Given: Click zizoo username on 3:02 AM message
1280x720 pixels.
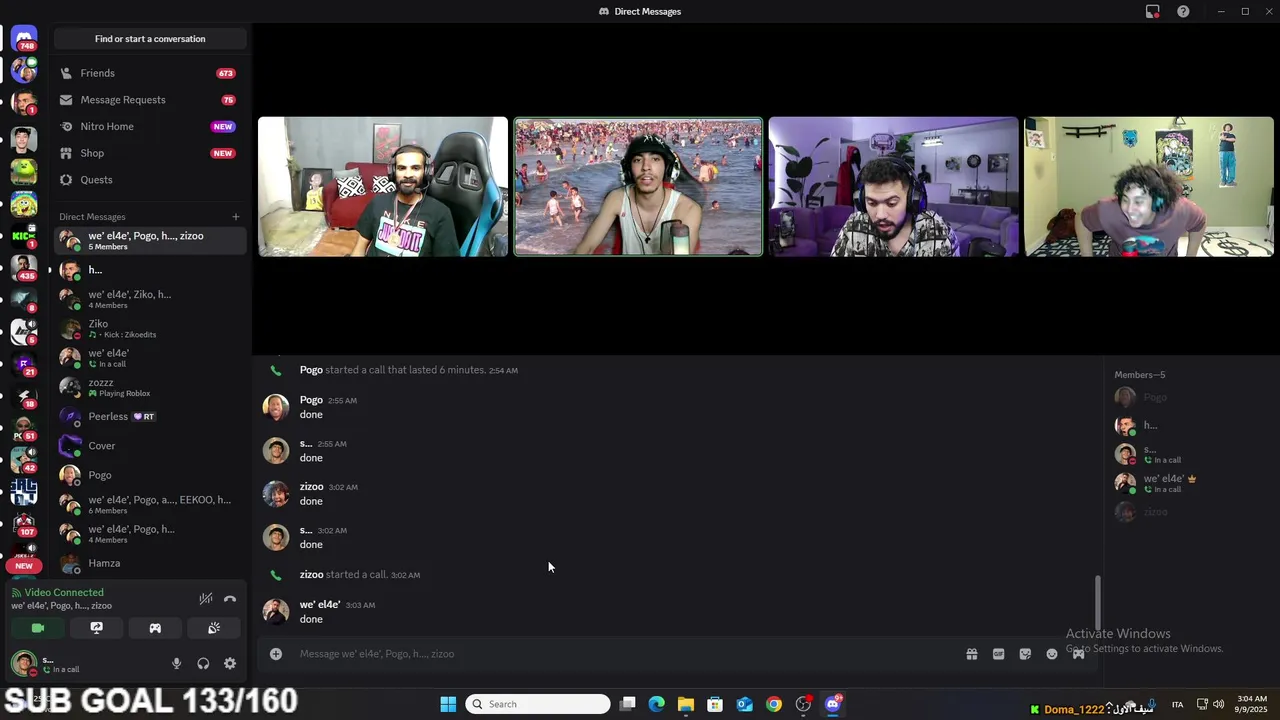Looking at the screenshot, I should 311,487.
